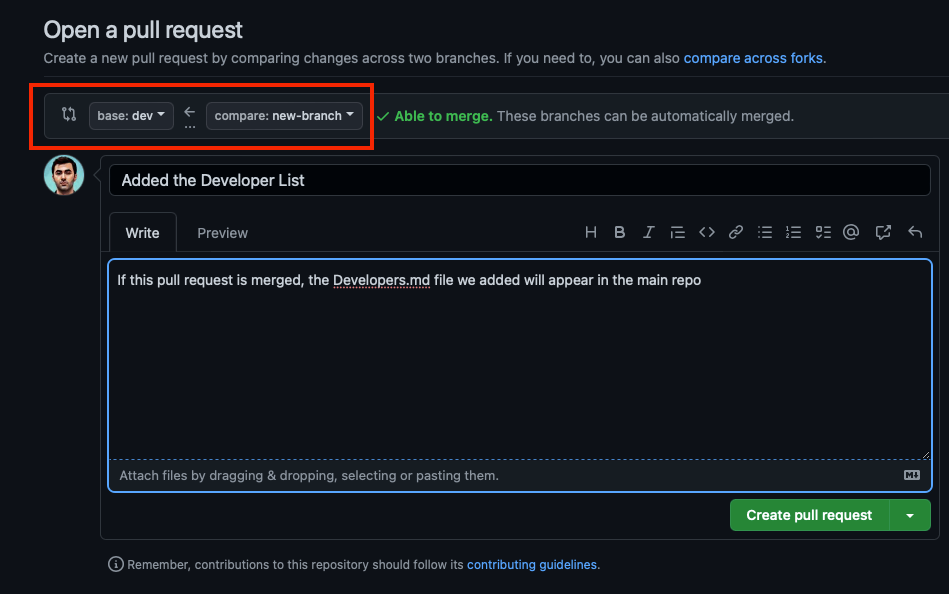Click the saved replies arrow icon
Image resolution: width=949 pixels, height=594 pixels.
point(914,232)
